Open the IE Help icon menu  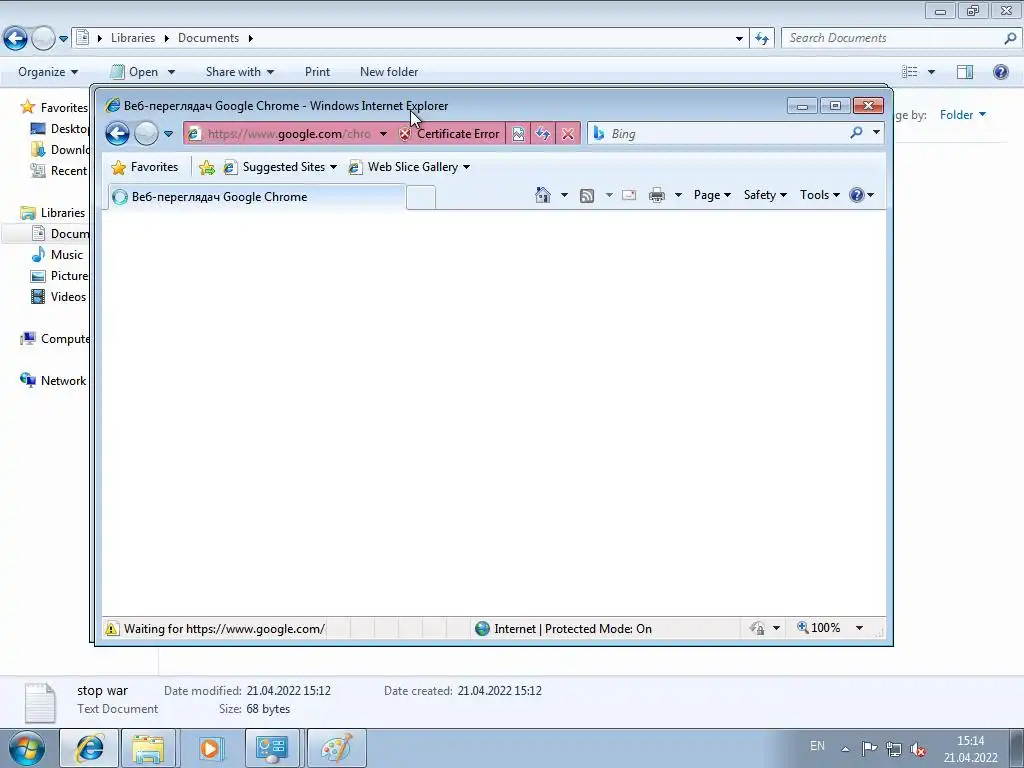(x=861, y=195)
